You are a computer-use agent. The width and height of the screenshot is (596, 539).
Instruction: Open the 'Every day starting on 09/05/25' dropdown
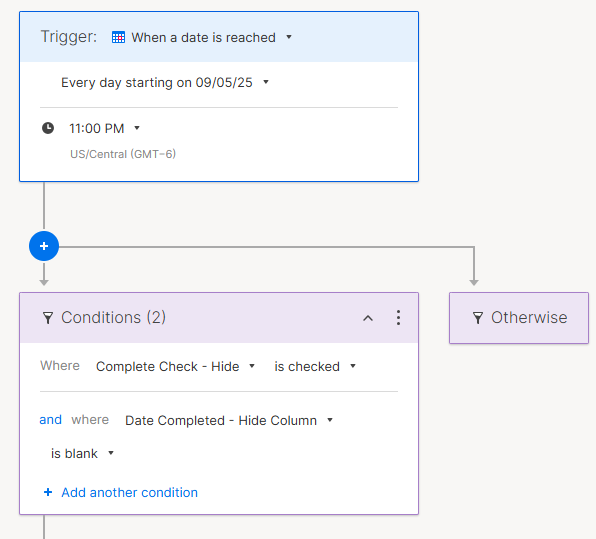165,82
